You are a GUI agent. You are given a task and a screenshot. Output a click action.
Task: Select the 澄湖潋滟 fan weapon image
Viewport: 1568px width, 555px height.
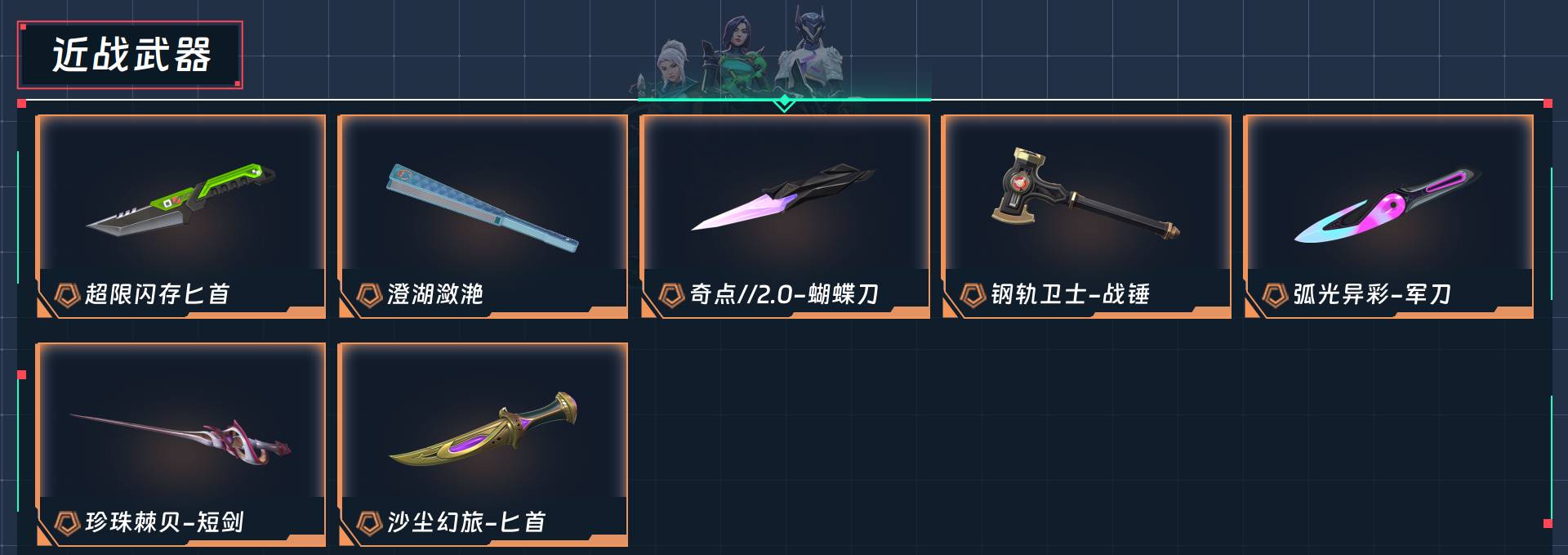[483, 207]
